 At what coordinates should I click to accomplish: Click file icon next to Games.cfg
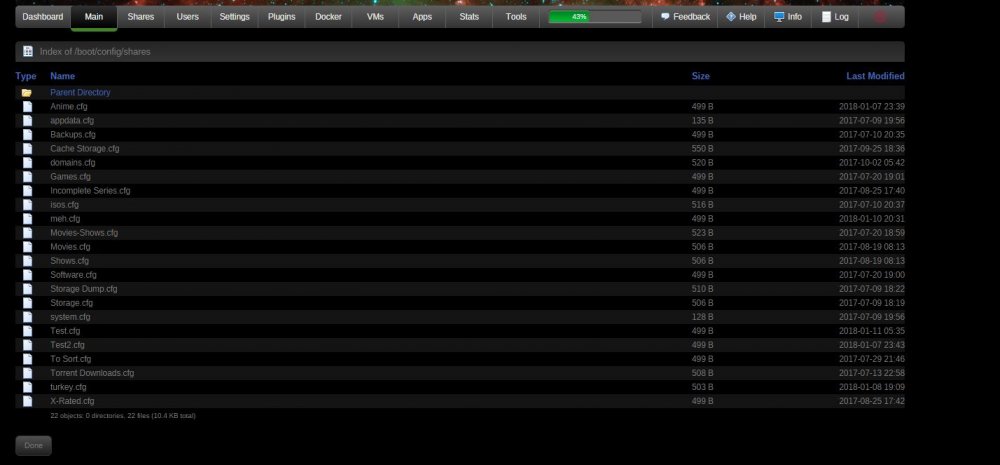[x=27, y=177]
